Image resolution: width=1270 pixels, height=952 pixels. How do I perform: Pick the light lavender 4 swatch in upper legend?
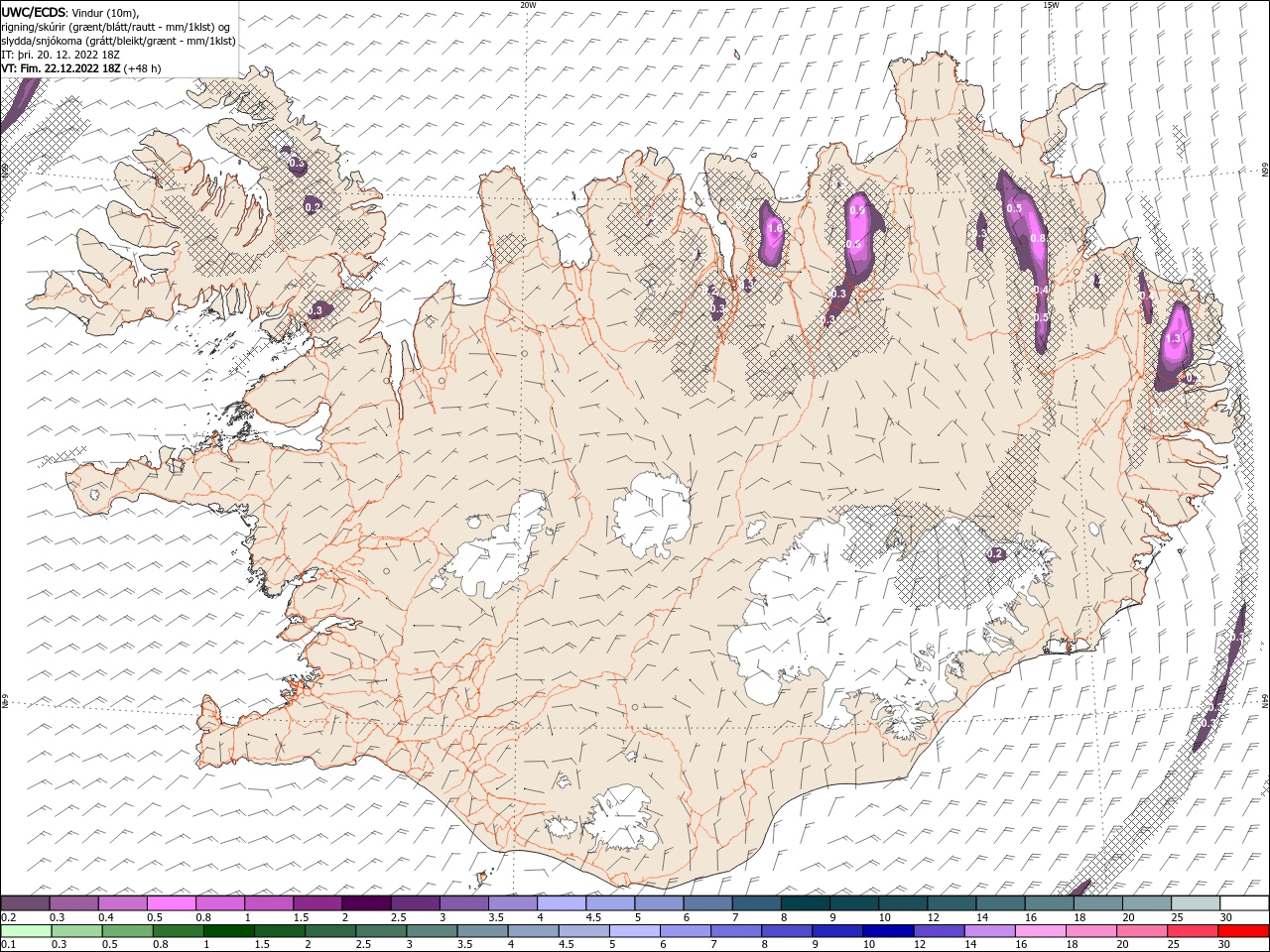(x=561, y=902)
